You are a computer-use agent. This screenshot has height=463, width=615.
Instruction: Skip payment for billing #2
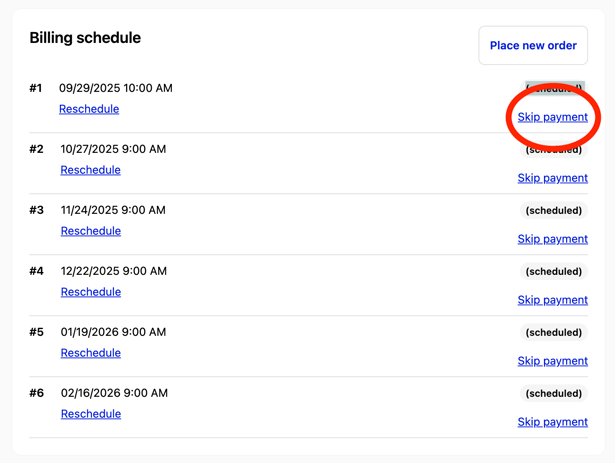pos(552,178)
